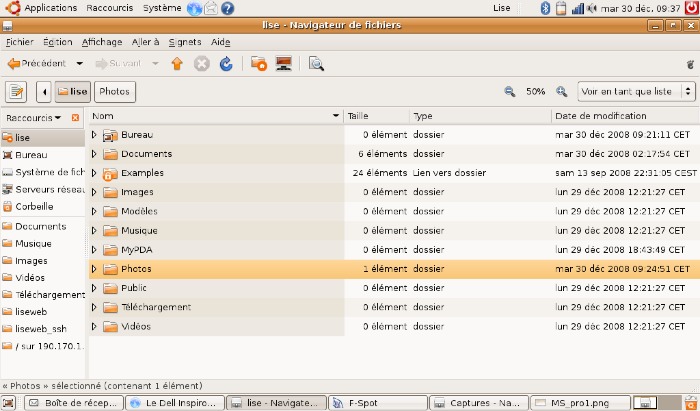Zoom out with the magnifier minus
The width and height of the screenshot is (700, 411).
[x=509, y=91]
